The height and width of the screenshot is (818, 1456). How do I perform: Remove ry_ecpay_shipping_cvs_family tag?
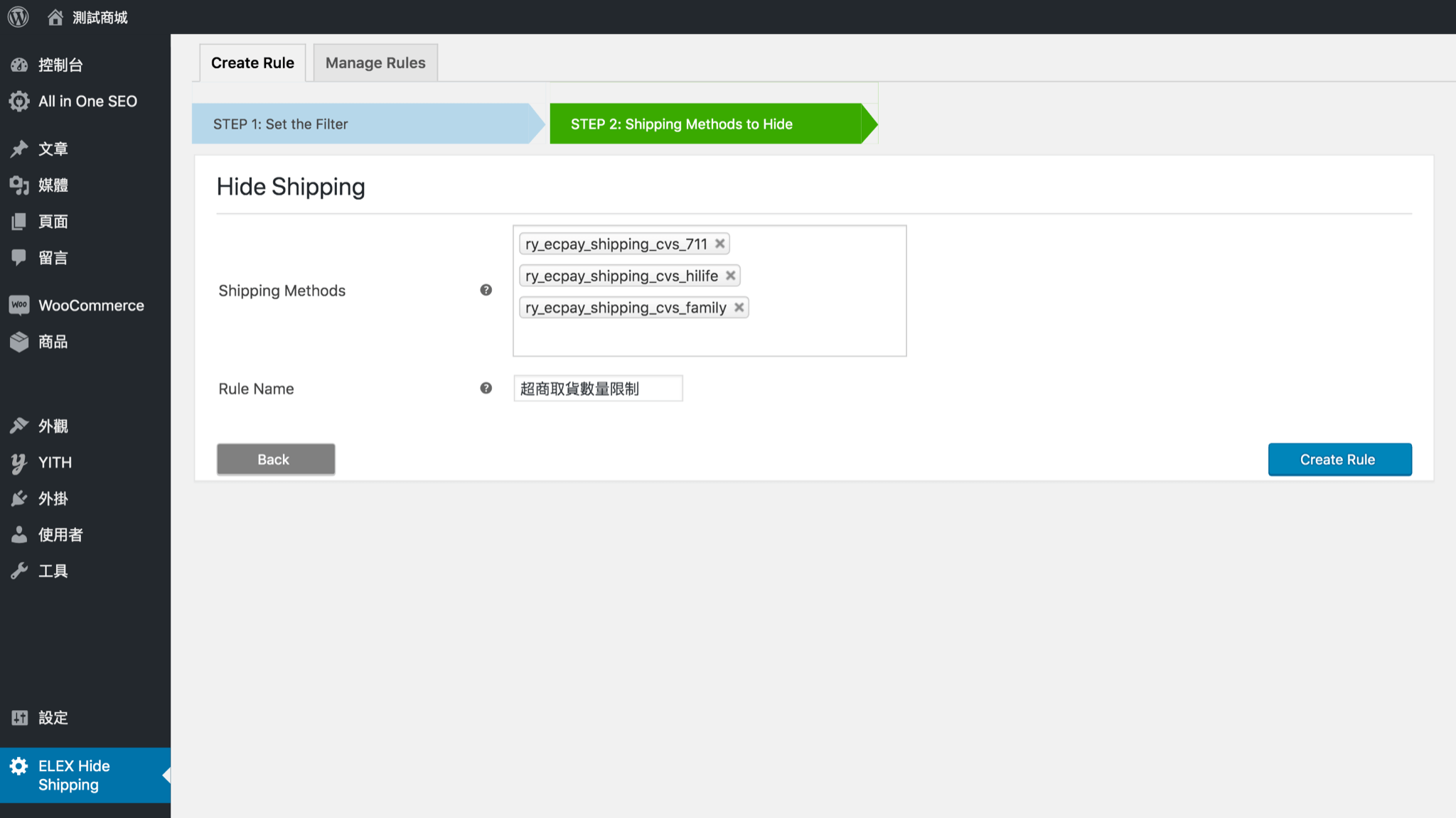739,308
